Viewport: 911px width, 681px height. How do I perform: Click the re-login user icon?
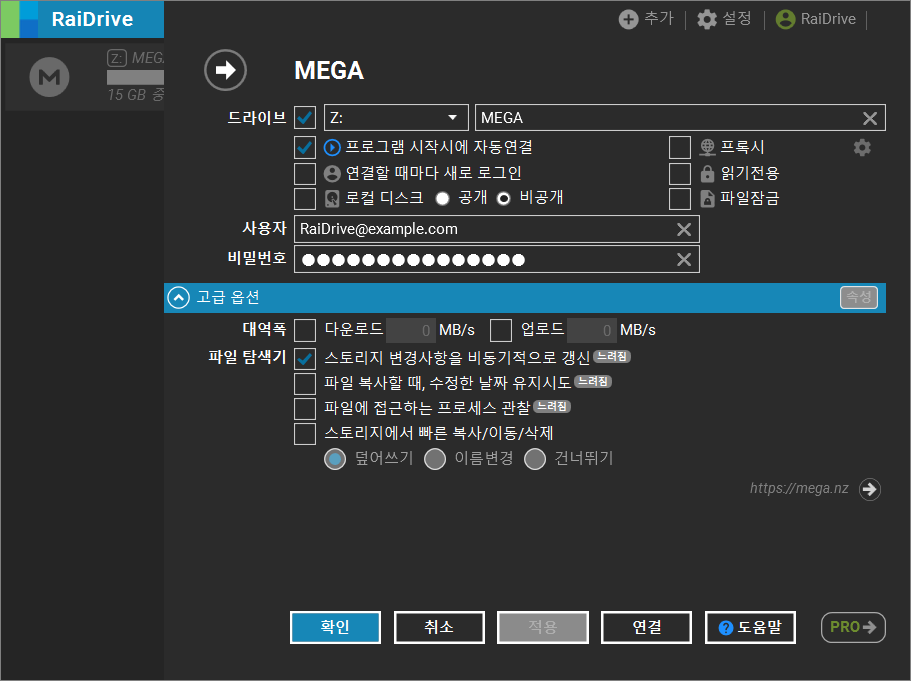332,173
